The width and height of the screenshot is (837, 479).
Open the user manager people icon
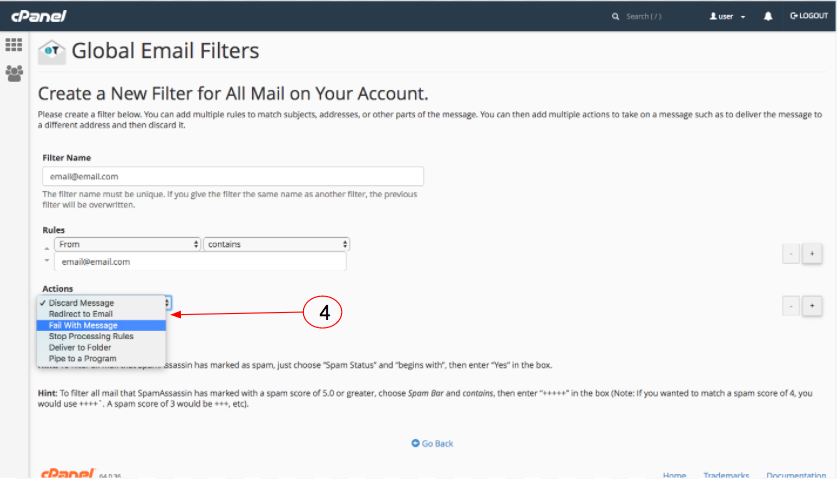tap(14, 73)
